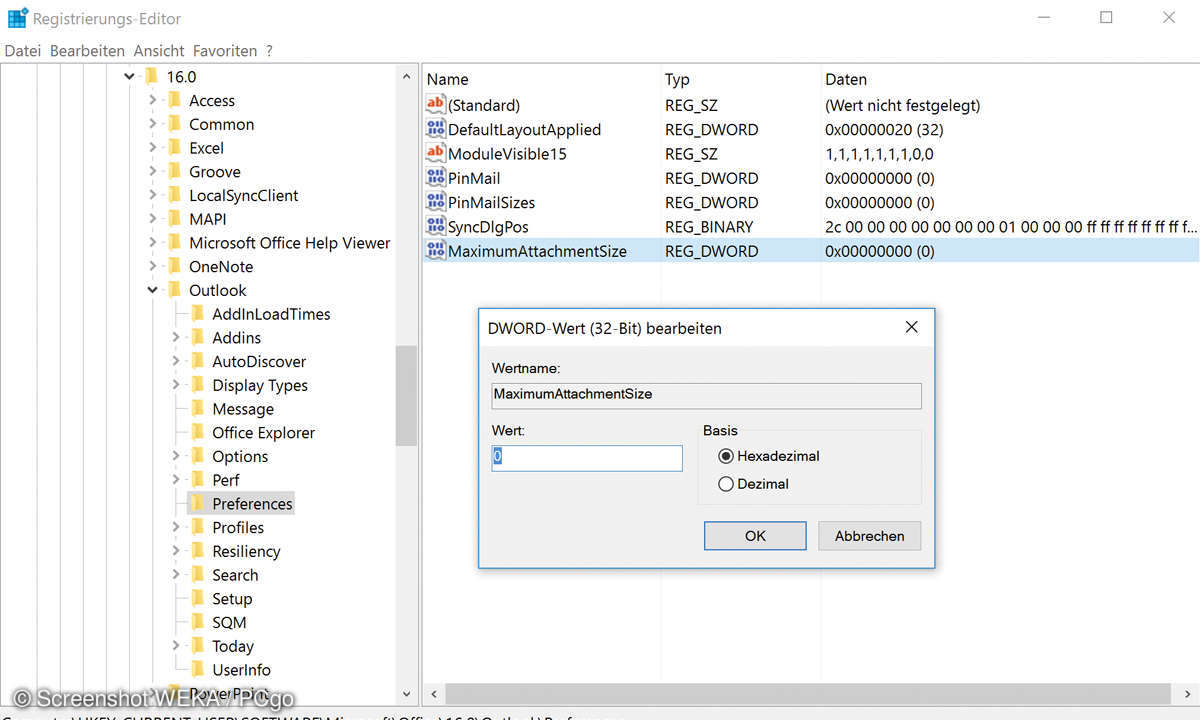
Task: Expand the Today key
Action: [x=176, y=646]
